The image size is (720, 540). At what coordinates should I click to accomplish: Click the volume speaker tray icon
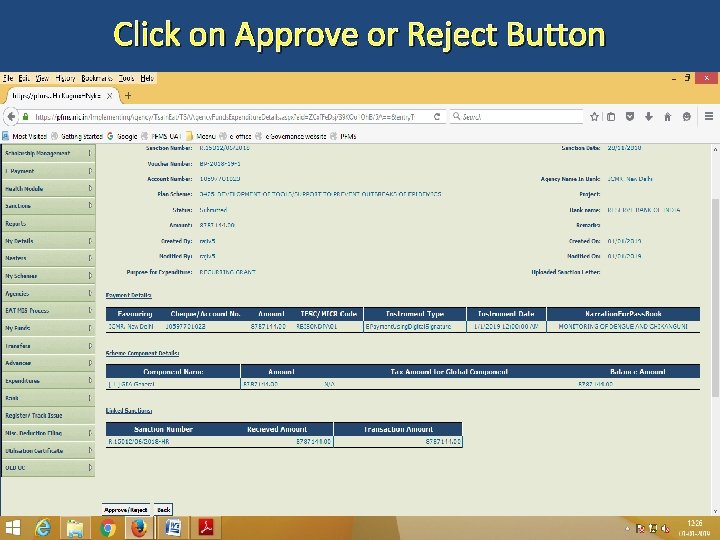pyautogui.click(x=665, y=529)
